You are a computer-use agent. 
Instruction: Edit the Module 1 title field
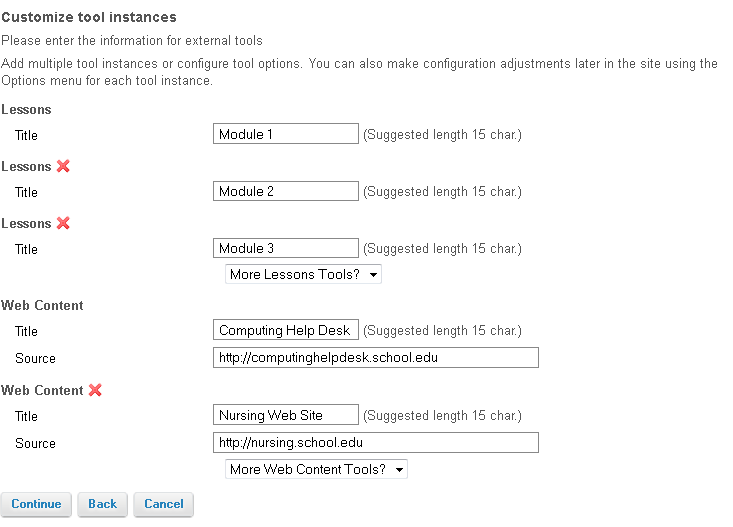point(286,134)
